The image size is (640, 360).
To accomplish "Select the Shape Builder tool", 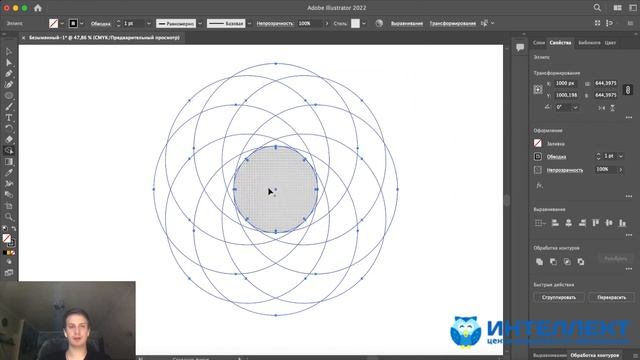I will [9, 151].
